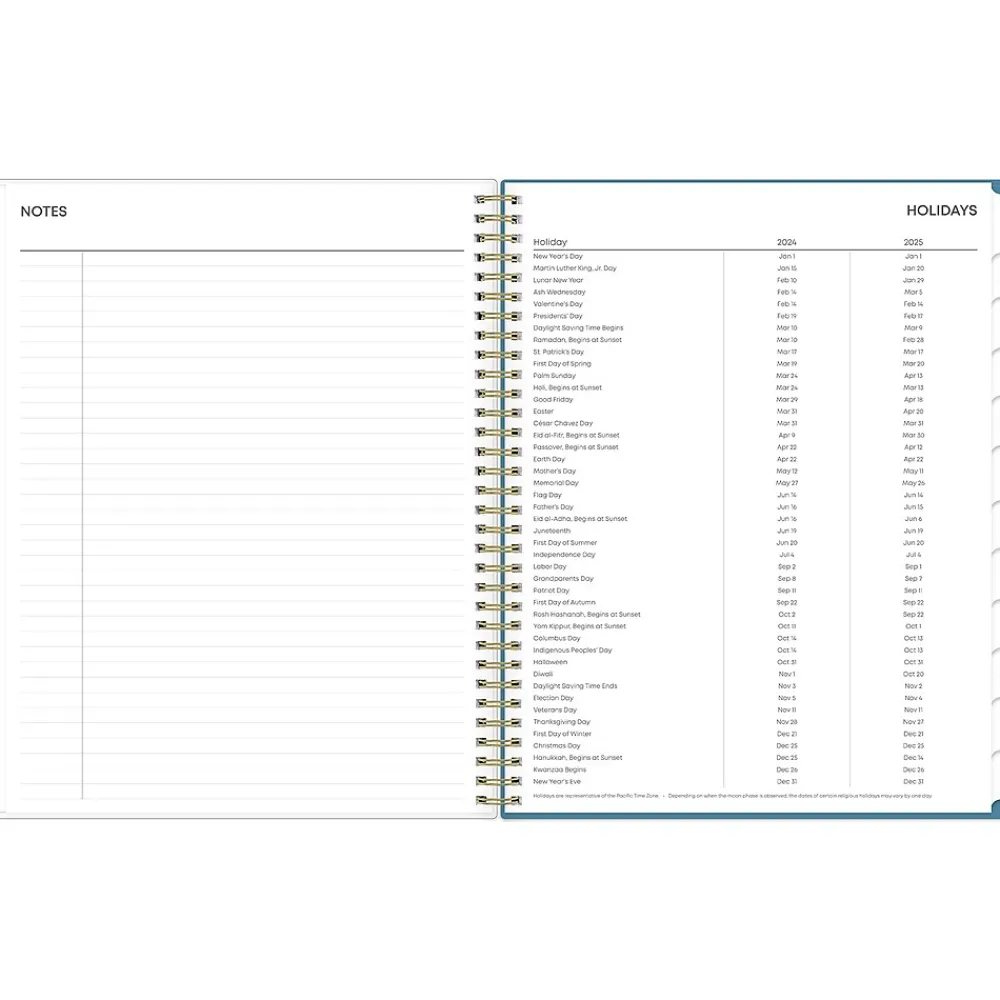The width and height of the screenshot is (1000, 1000).
Task: Click the Memorial Day holiday entry
Action: pyautogui.click(x=556, y=483)
